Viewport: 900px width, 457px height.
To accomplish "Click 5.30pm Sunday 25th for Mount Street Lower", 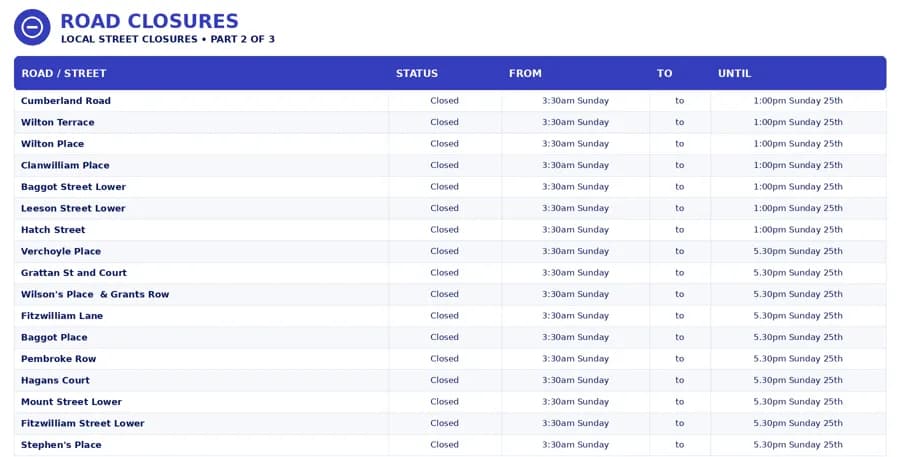I will point(798,402).
